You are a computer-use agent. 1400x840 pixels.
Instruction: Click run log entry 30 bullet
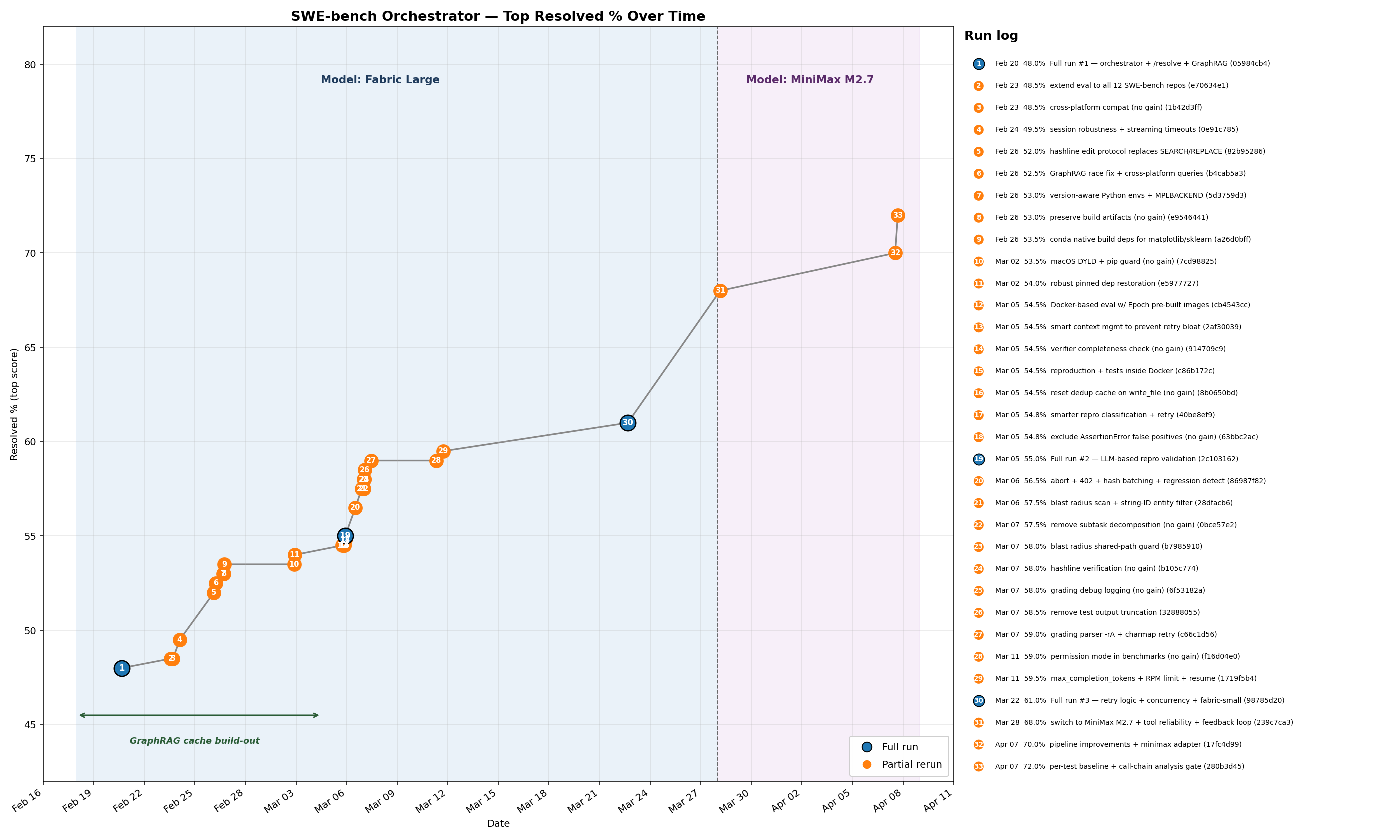click(978, 701)
